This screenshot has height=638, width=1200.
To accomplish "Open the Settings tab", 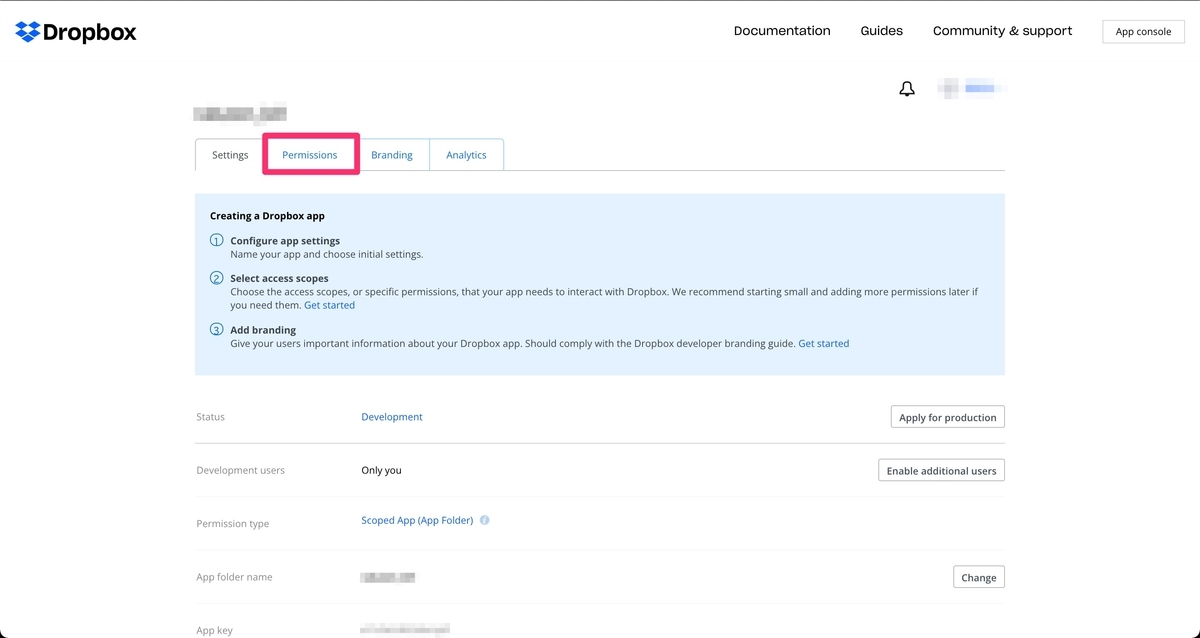I will pyautogui.click(x=230, y=155).
